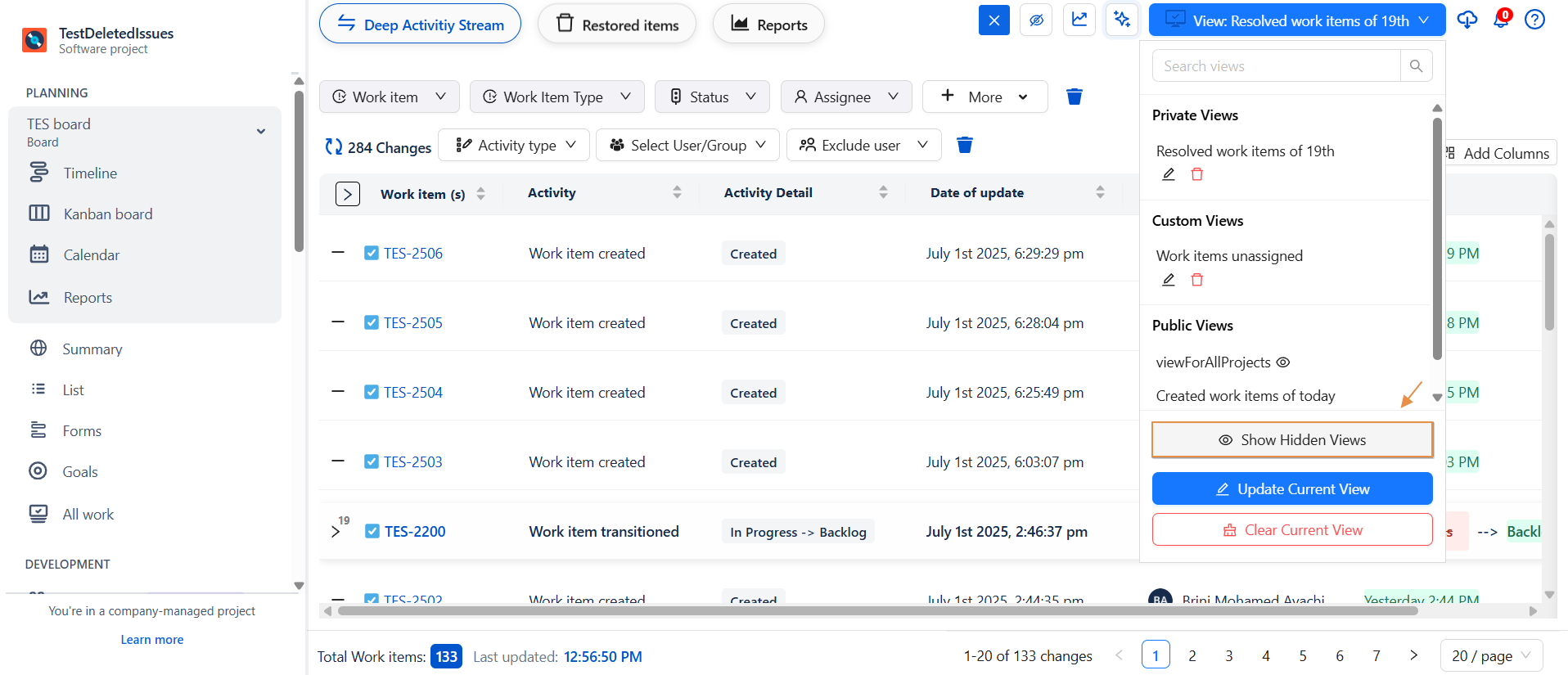Viewport: 1568px width, 675px height.
Task: Expand the Status filter dropdown
Action: tap(713, 97)
